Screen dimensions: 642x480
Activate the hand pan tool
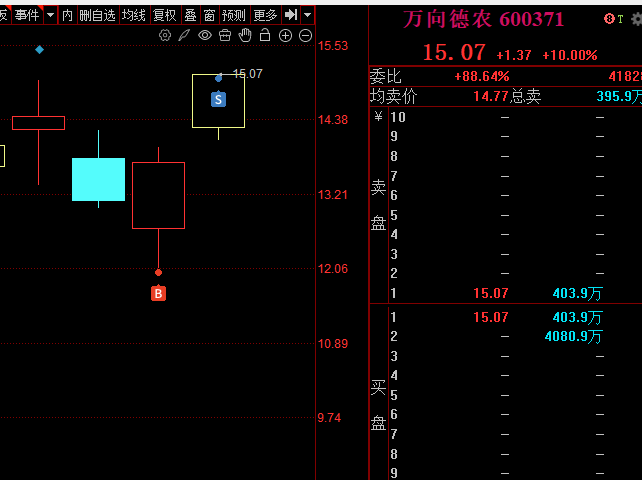[x=245, y=35]
